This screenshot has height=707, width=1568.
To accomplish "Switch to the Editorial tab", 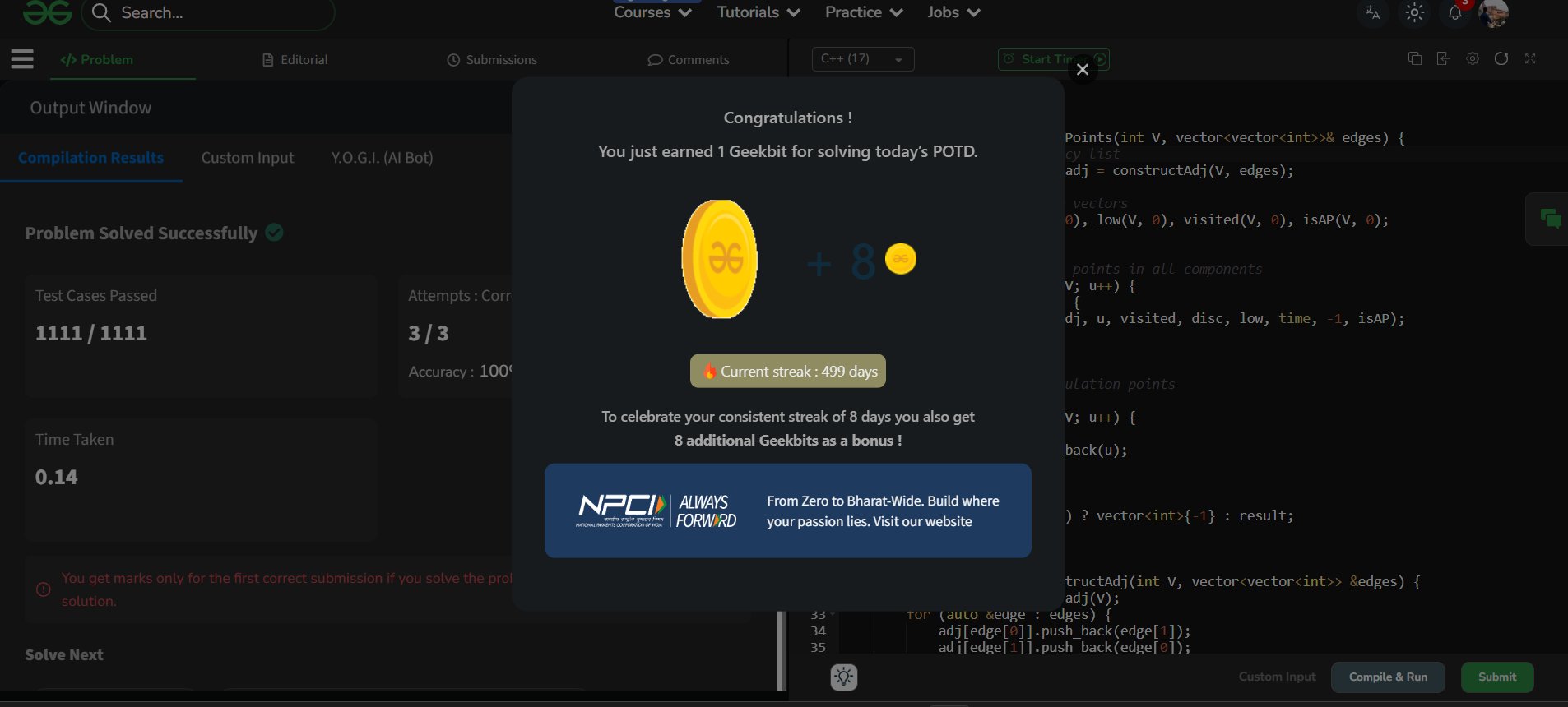I will pos(295,60).
